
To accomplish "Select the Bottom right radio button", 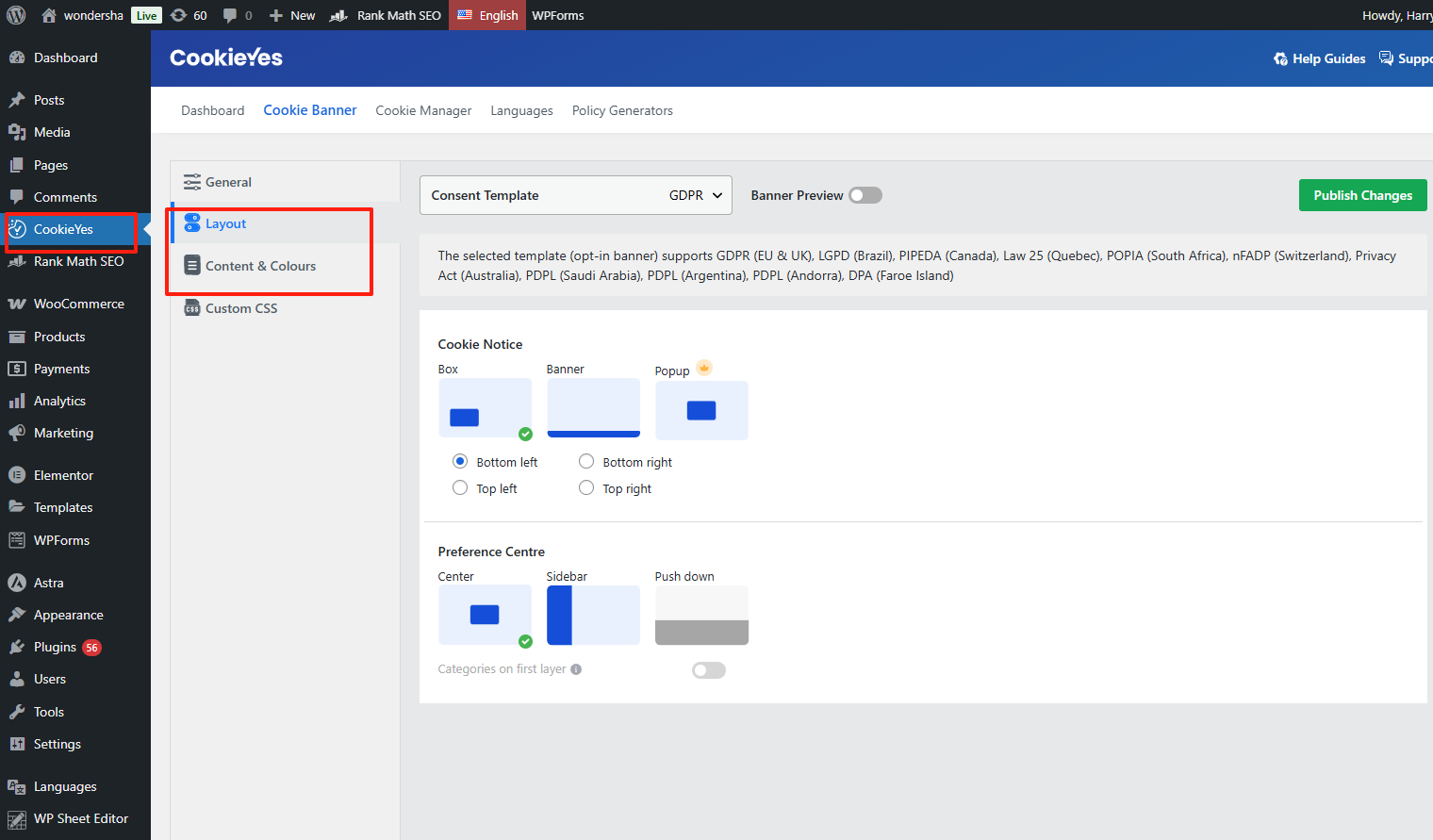I will pyautogui.click(x=586, y=461).
